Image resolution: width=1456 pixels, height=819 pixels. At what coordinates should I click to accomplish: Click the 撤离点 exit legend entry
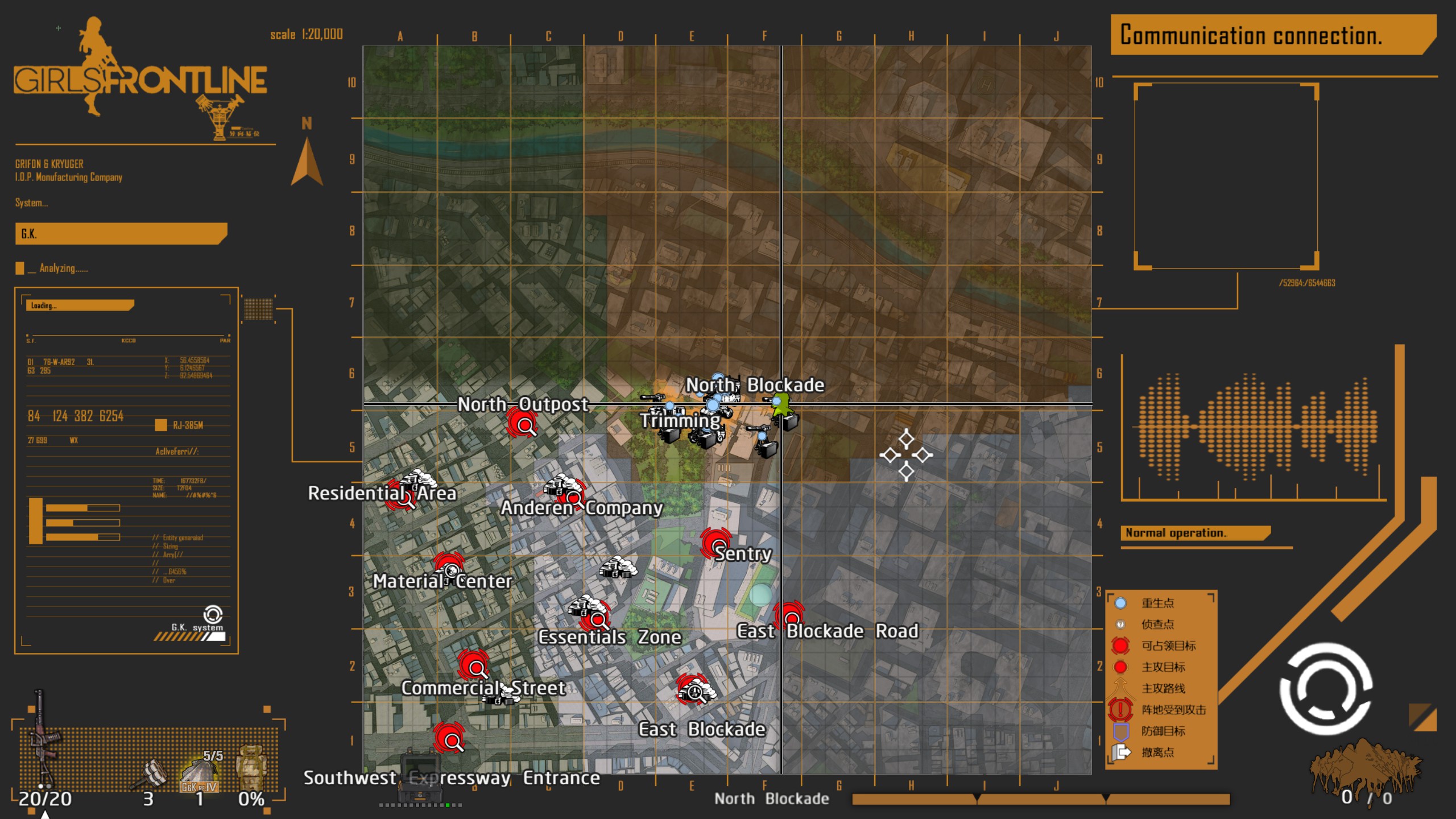1144,752
